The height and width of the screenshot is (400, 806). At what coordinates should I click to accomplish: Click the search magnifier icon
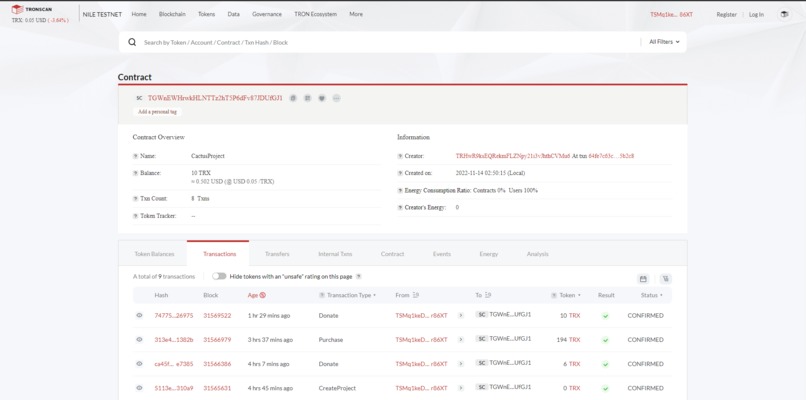point(132,42)
